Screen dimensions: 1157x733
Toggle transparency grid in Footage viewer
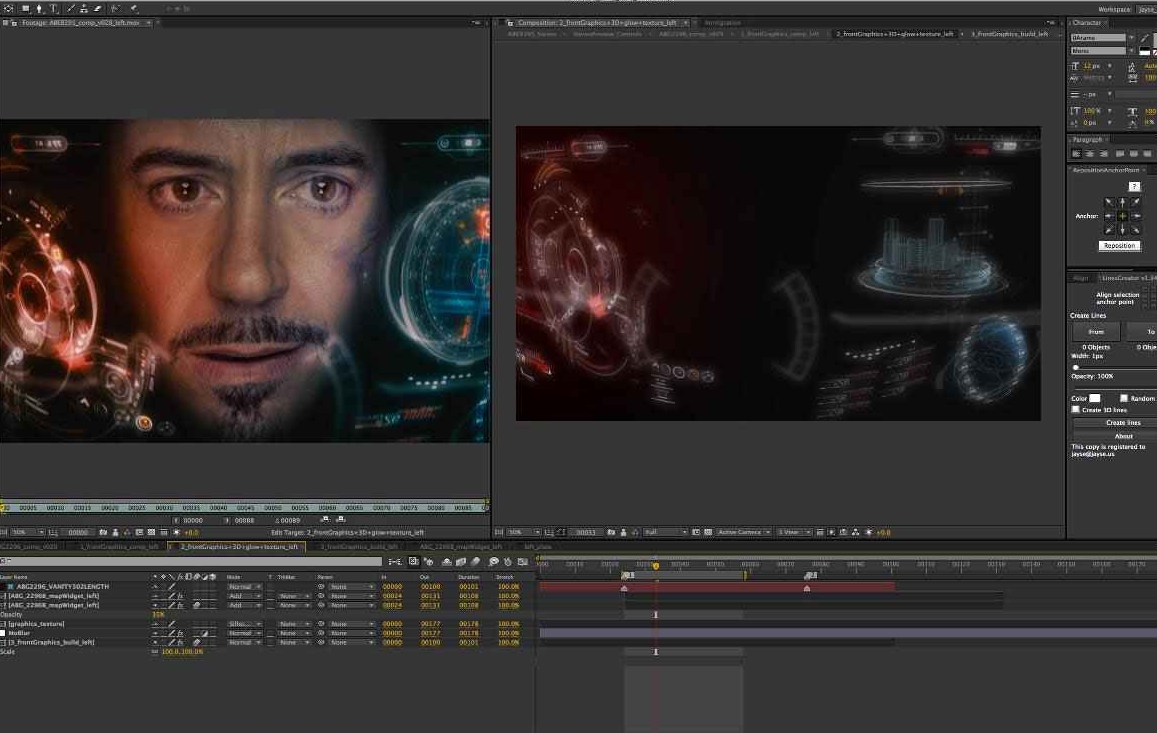(151, 532)
